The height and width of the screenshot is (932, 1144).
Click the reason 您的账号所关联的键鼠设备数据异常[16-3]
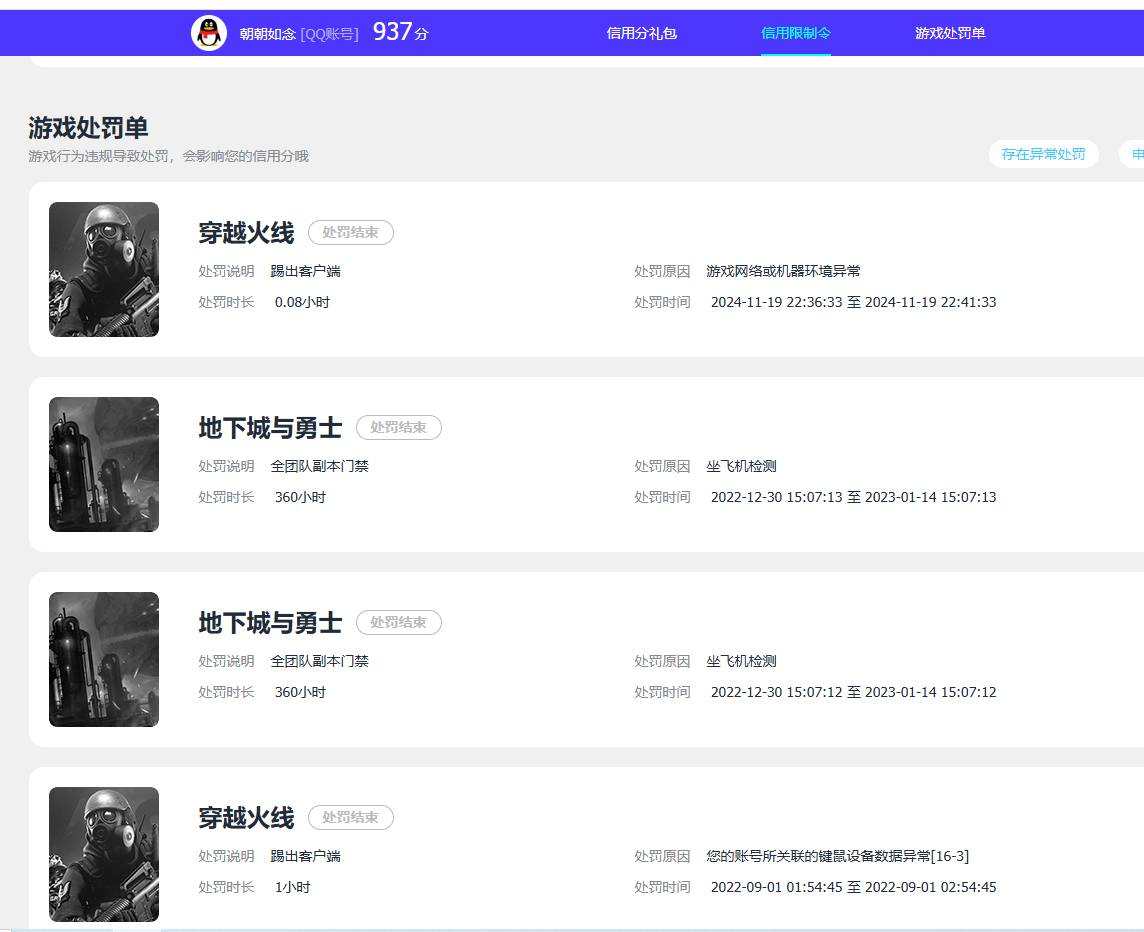(838, 855)
